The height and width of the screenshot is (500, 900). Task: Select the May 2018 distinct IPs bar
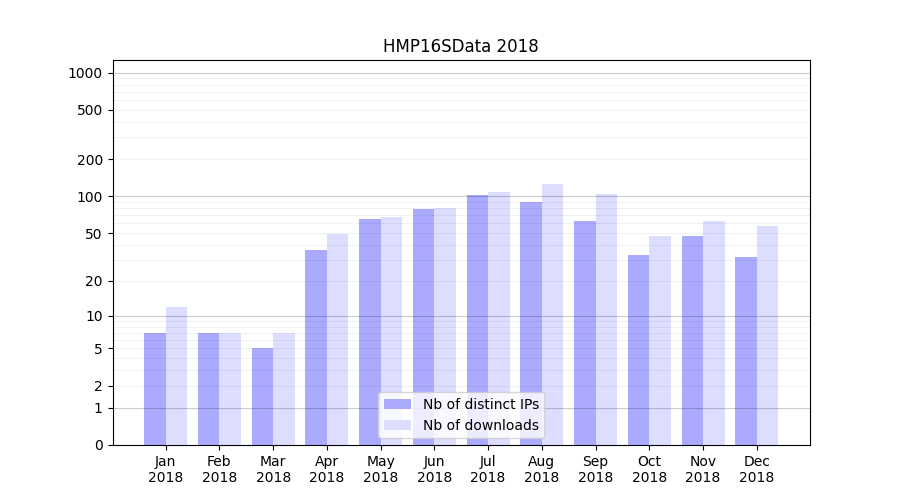click(x=370, y=332)
